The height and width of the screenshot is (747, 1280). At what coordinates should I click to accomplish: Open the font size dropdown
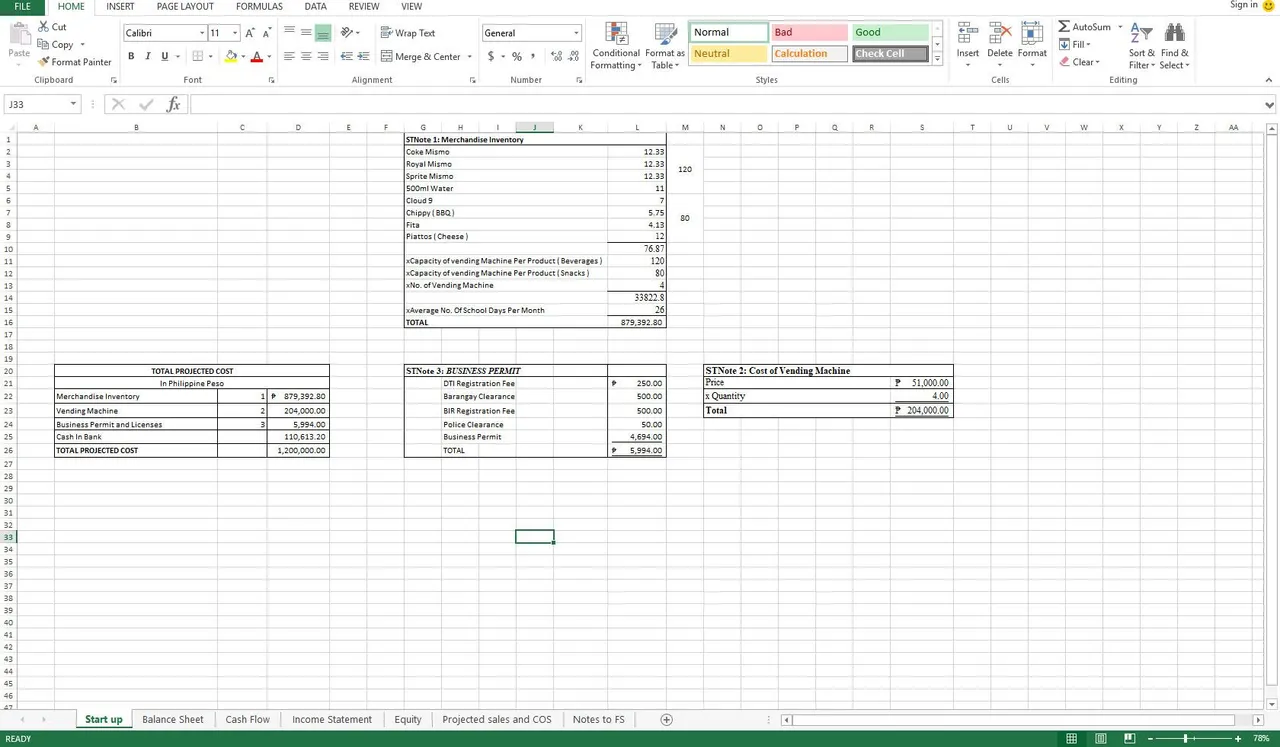pyautogui.click(x=235, y=33)
